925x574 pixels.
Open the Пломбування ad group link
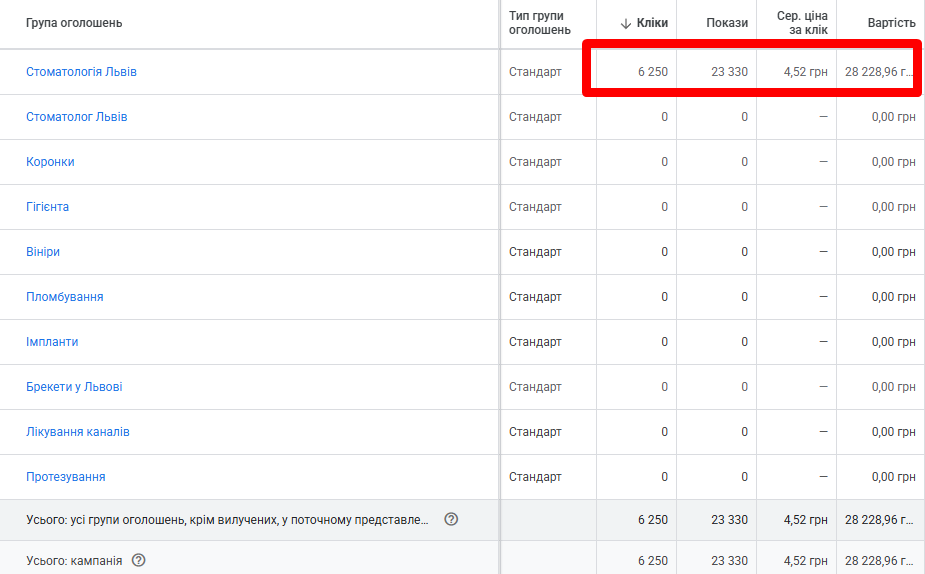(65, 297)
